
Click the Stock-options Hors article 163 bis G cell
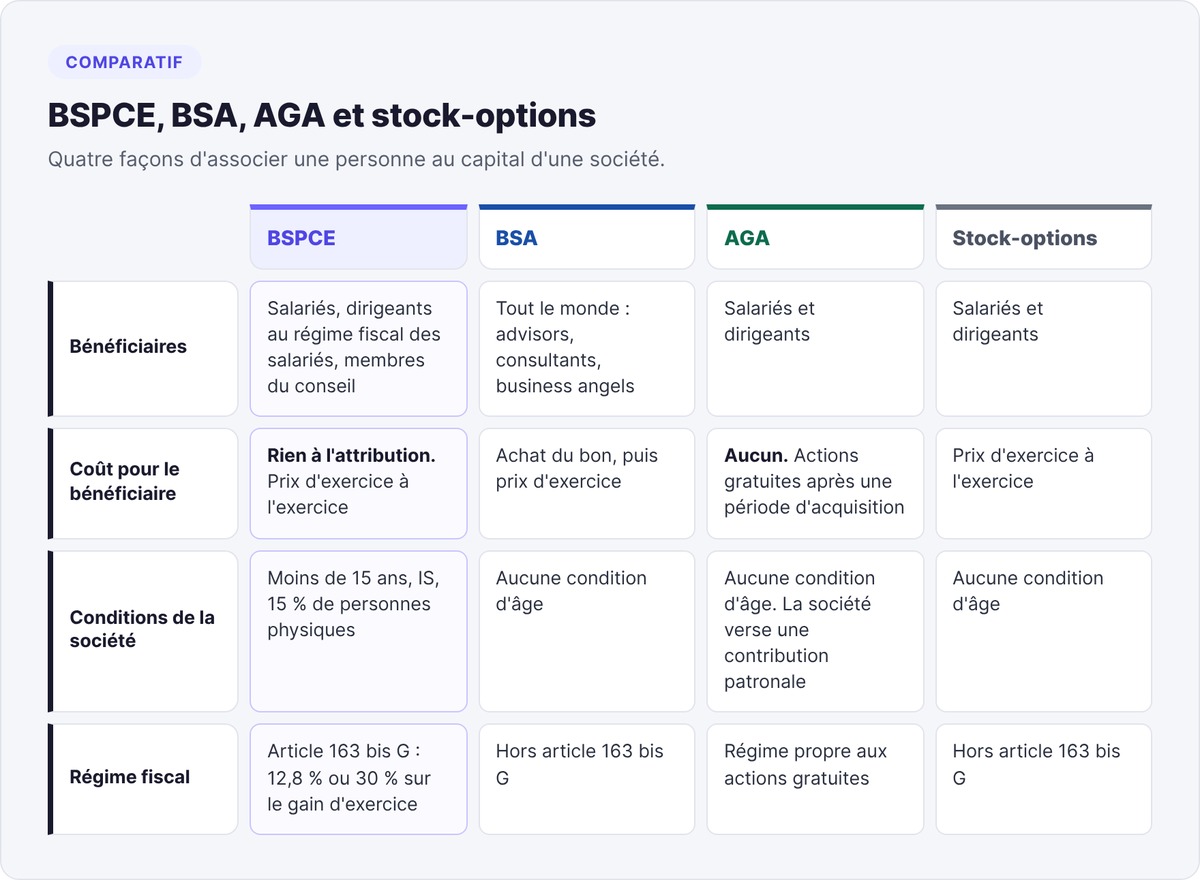[1044, 779]
